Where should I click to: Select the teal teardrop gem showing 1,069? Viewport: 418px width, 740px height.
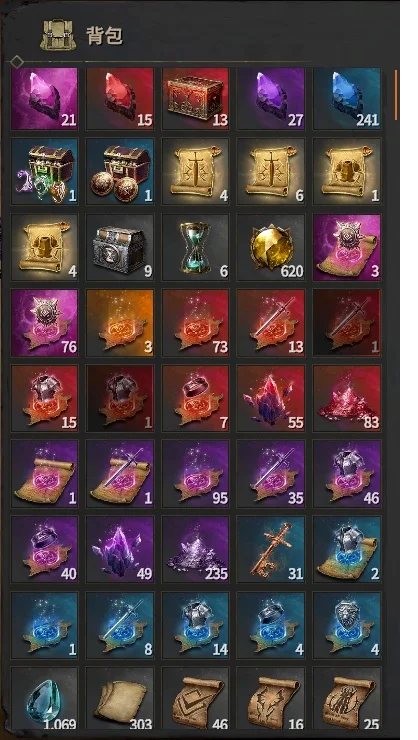[44, 699]
